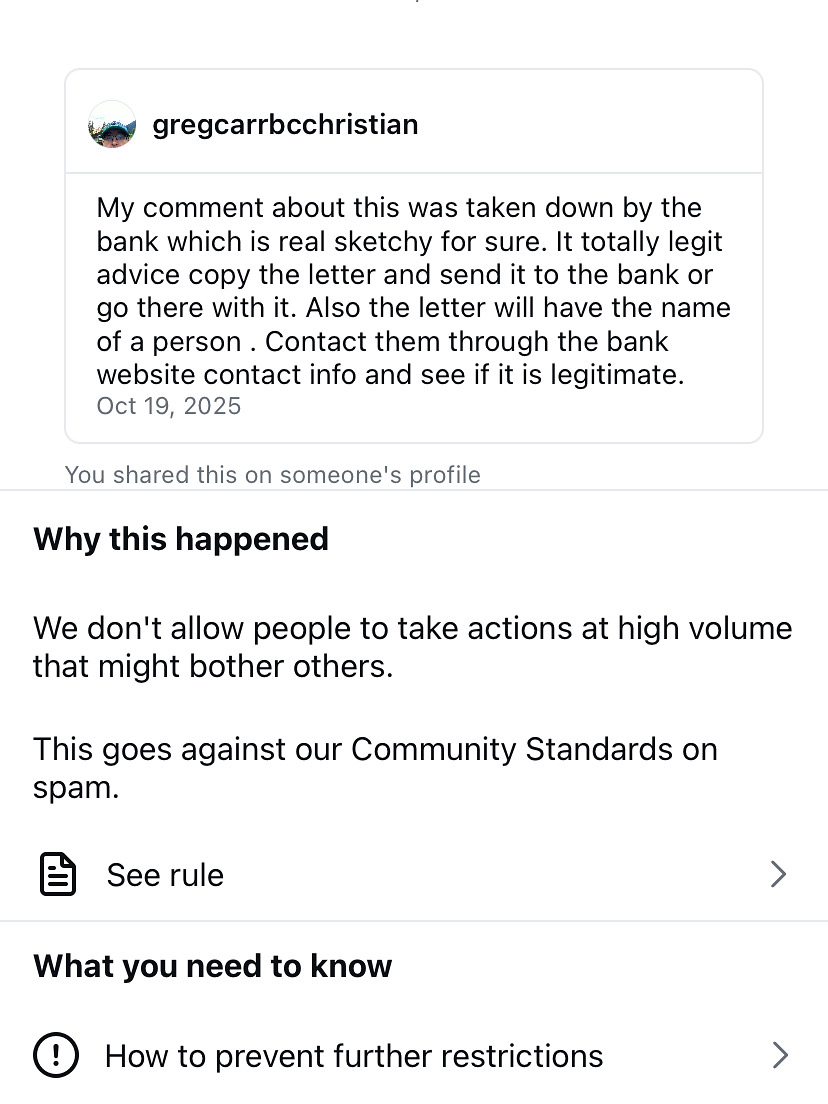This screenshot has width=828, height=1104.
Task: Open the See rule row label
Action: pyautogui.click(x=165, y=875)
